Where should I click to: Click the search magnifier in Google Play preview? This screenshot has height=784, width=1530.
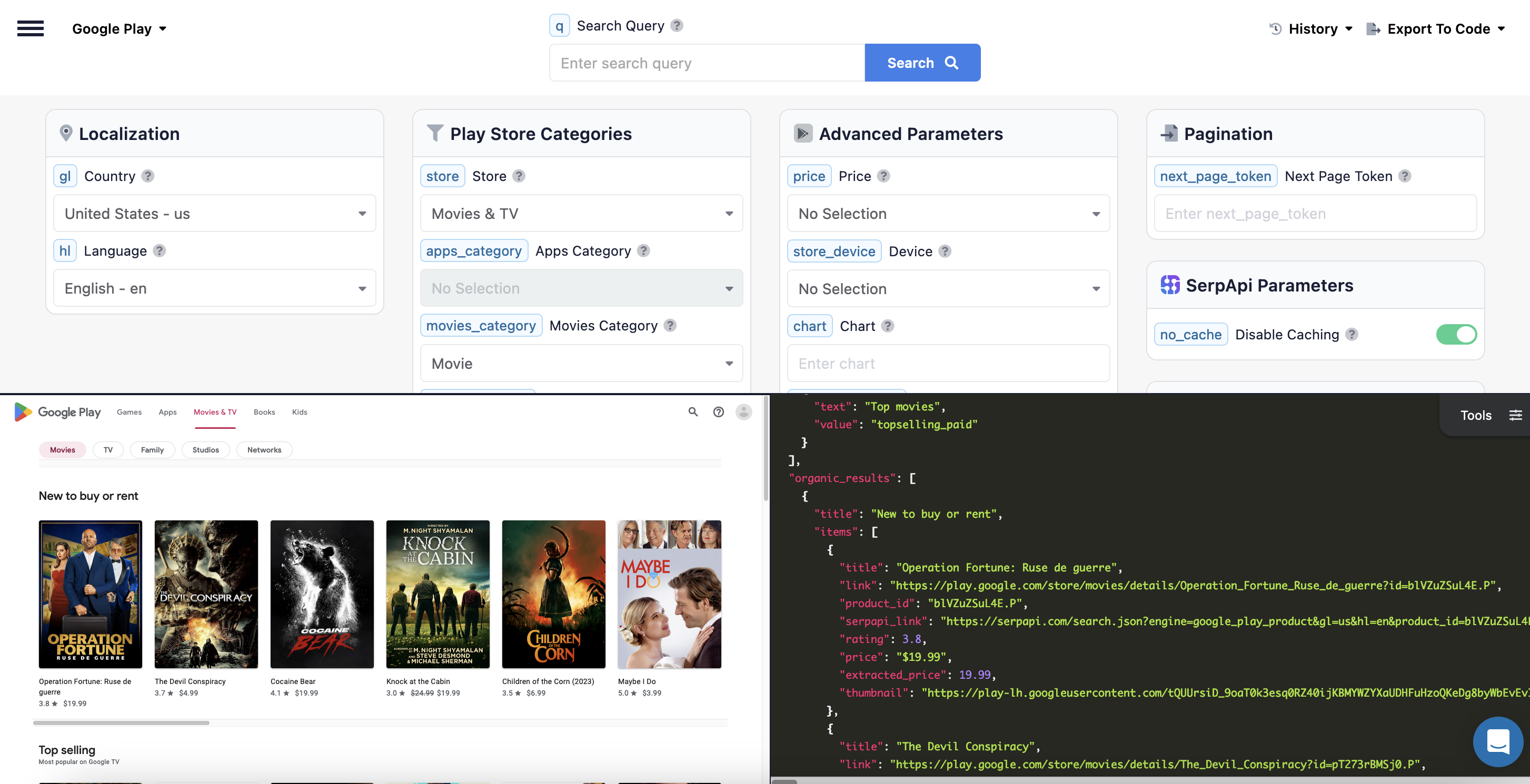coord(692,411)
